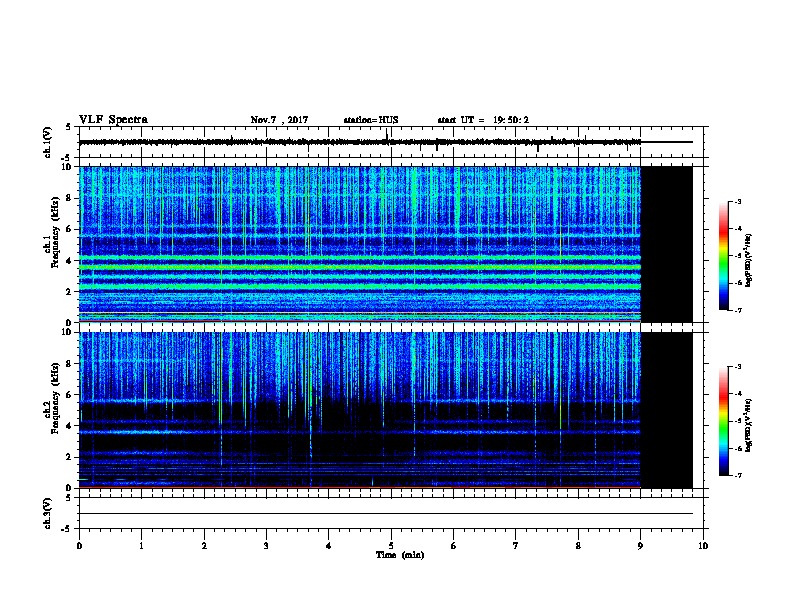Click the time axis tick label "9"
This screenshot has height=612, width=792.
pyautogui.click(x=640, y=545)
